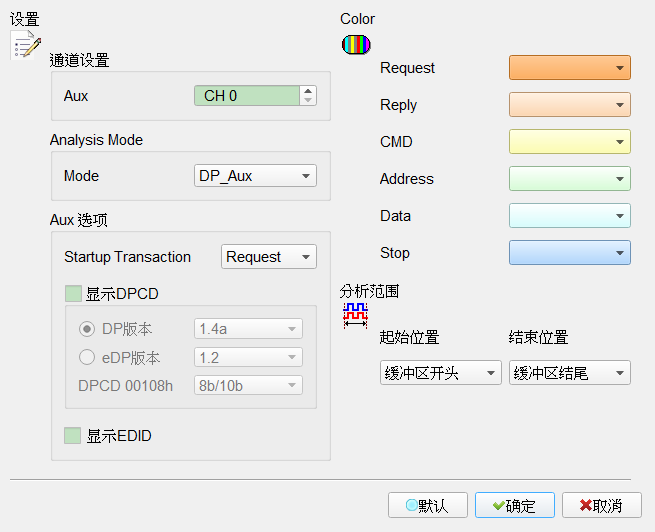Confirm with the 确定 button

coord(515,505)
